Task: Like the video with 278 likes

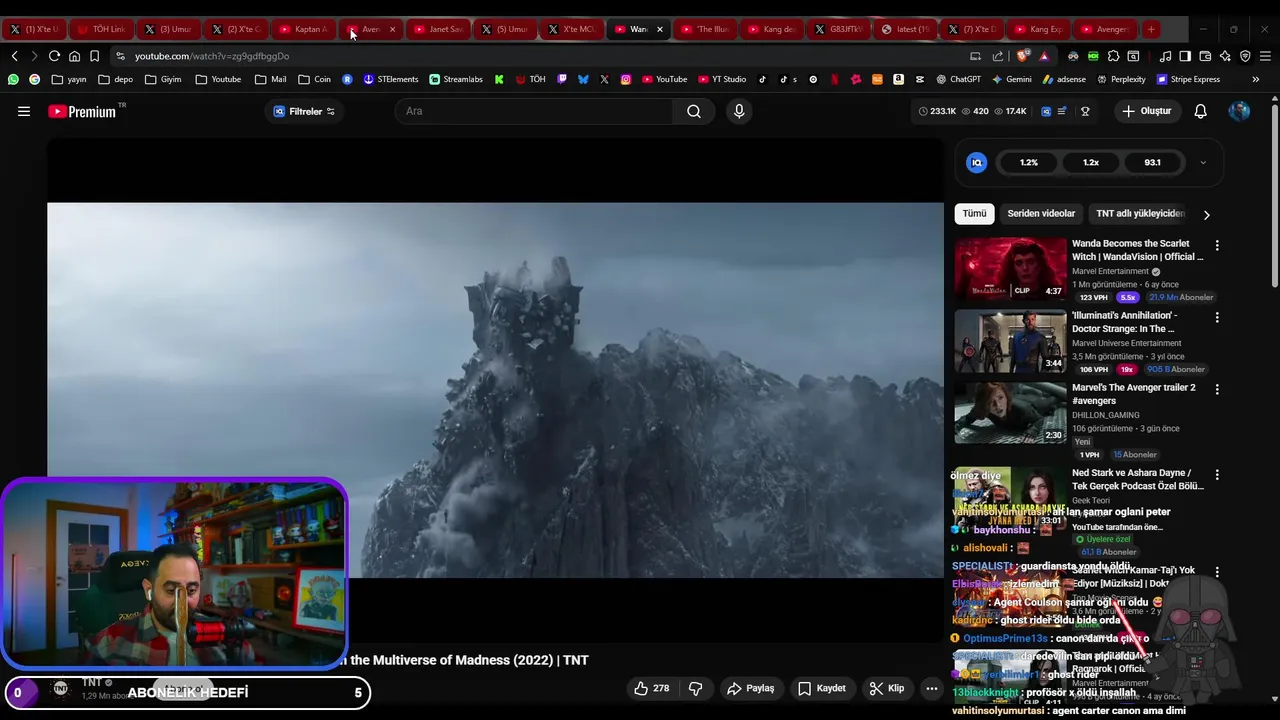Action: [x=651, y=688]
